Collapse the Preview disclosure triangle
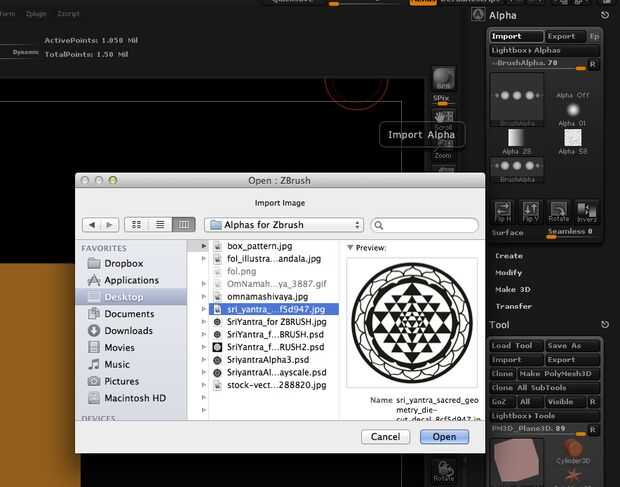Image resolution: width=620 pixels, height=487 pixels. [x=350, y=248]
